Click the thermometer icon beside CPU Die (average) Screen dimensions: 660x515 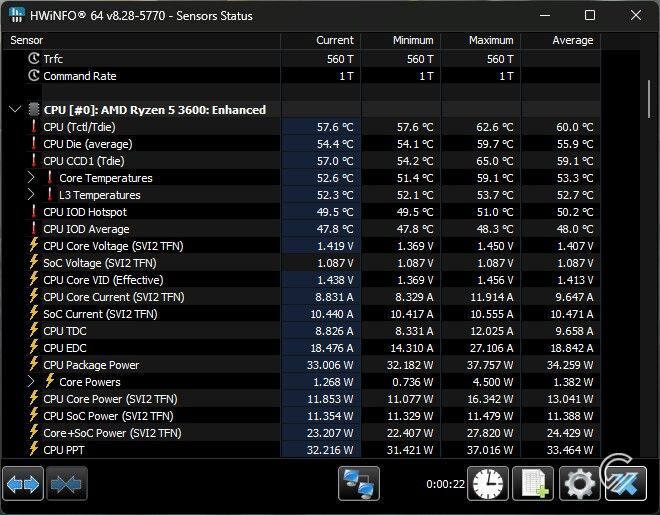coord(34,143)
